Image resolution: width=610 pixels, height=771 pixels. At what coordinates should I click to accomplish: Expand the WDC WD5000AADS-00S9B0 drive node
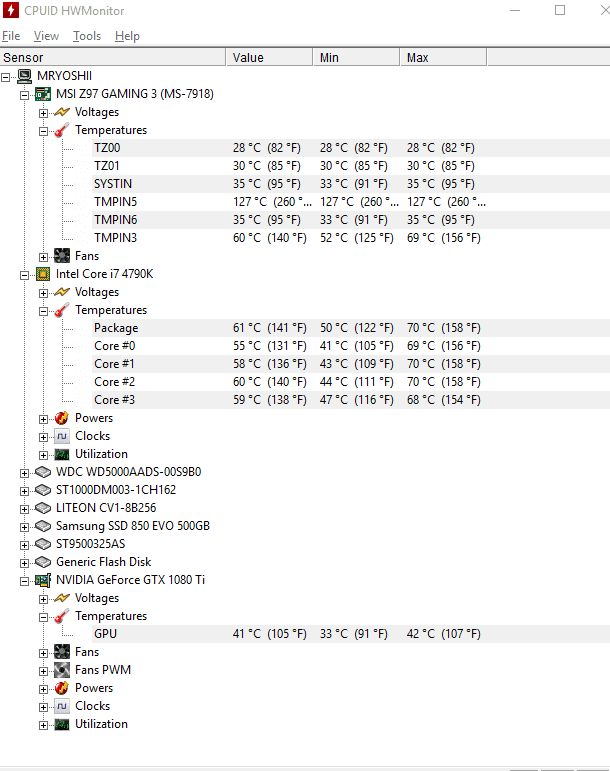(24, 473)
